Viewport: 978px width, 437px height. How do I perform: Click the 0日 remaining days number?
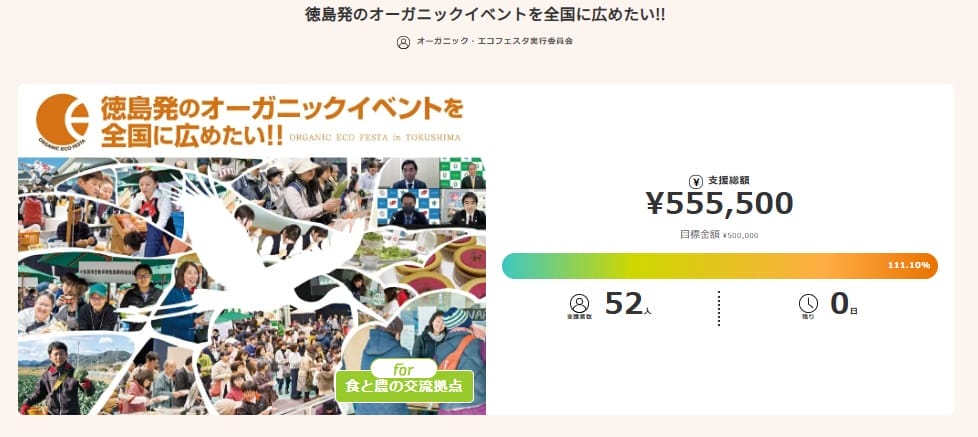point(843,303)
